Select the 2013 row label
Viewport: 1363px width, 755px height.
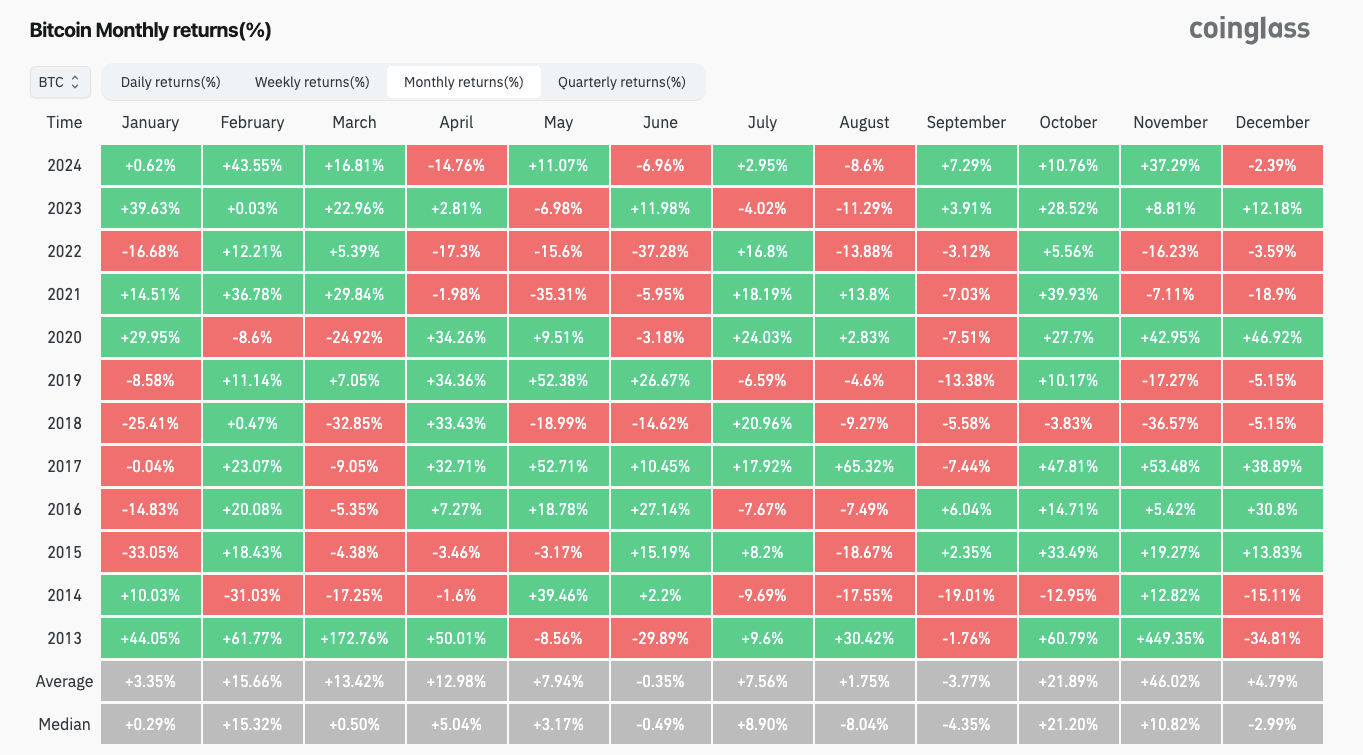64,638
